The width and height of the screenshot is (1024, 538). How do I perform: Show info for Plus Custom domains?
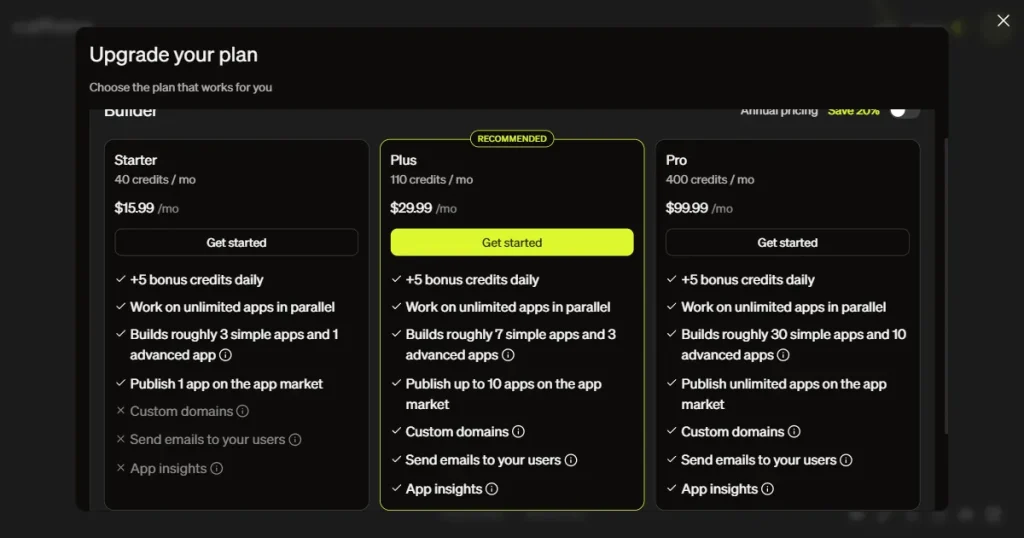click(519, 432)
